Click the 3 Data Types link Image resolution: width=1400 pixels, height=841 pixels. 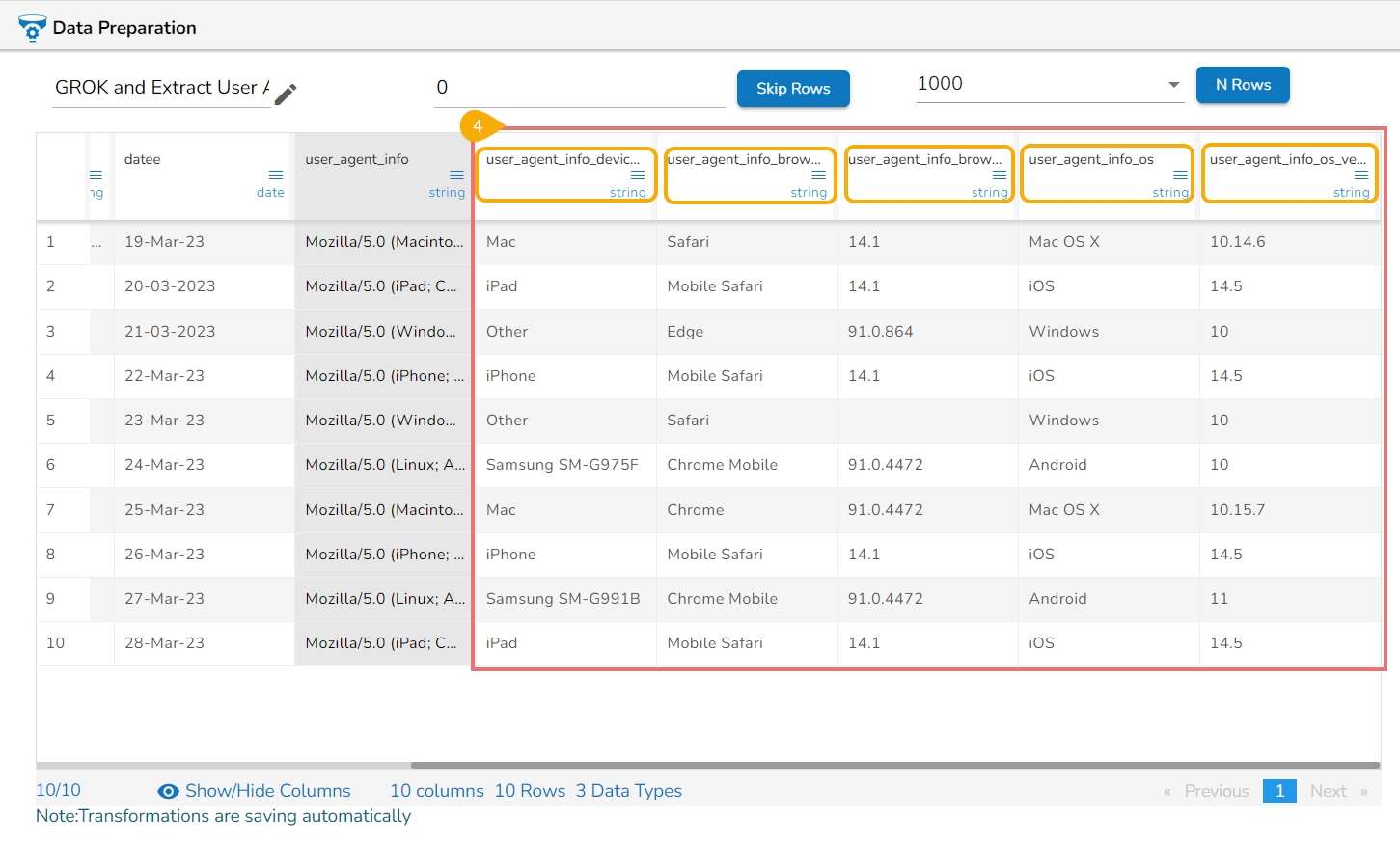point(628,791)
